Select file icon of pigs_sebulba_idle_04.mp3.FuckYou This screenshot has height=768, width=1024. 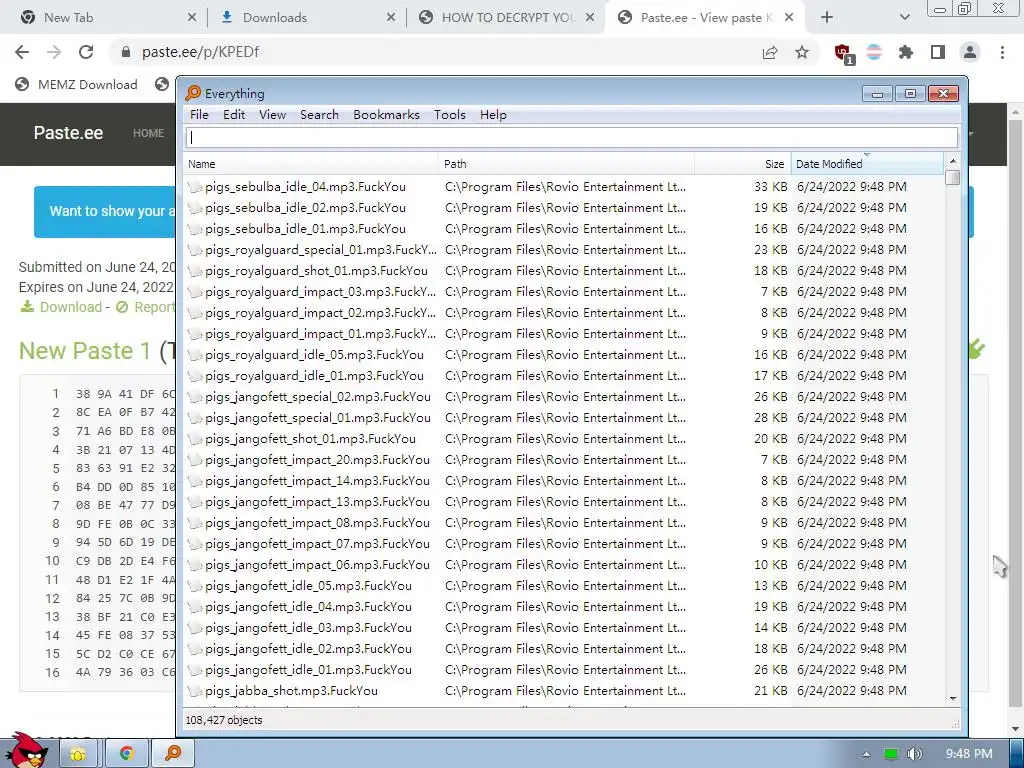click(195, 187)
